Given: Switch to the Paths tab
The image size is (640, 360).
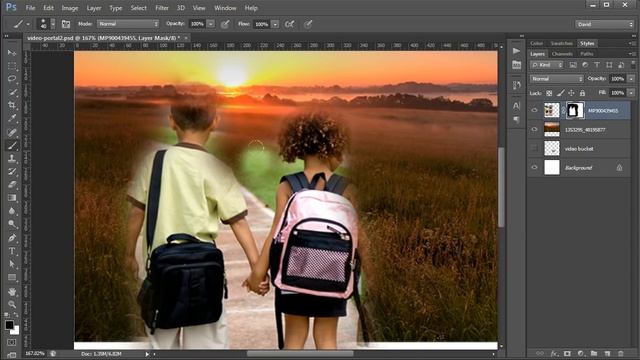Looking at the screenshot, I should coord(587,54).
